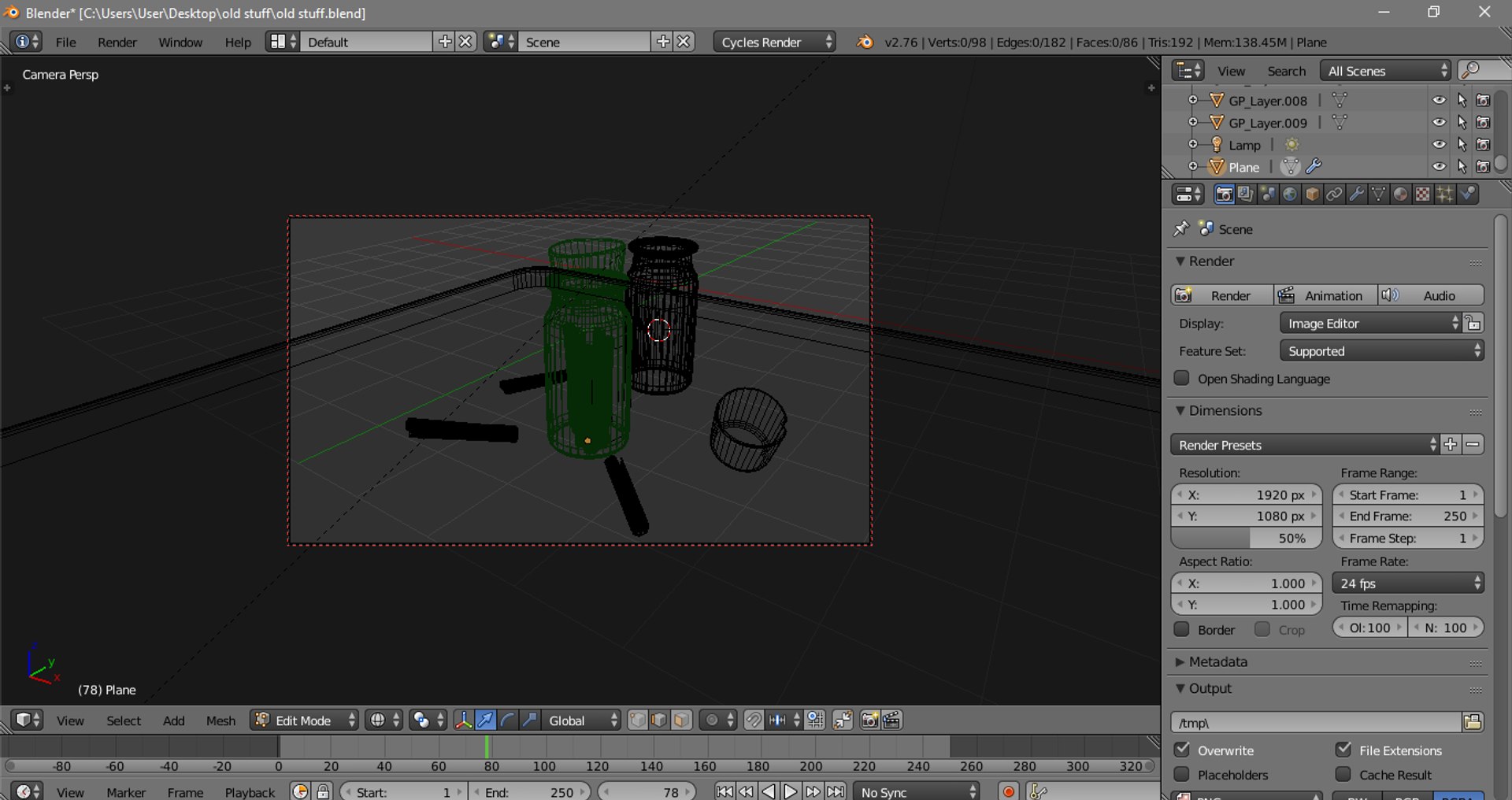Select the rotate manipulator arc icon
This screenshot has height=800, width=1512.
507,720
